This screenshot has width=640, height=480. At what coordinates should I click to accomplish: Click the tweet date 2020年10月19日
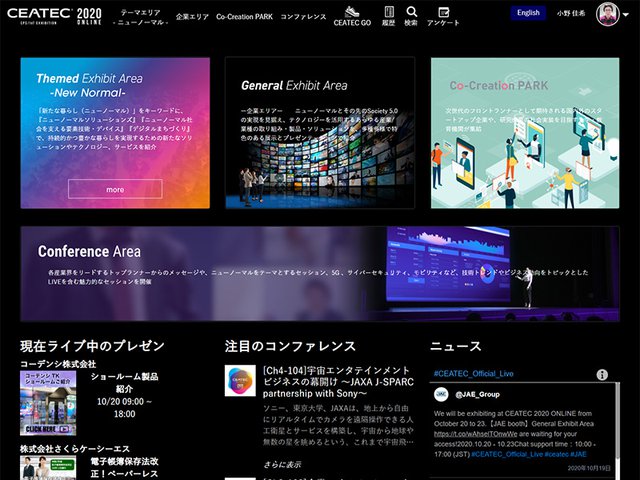[589, 468]
